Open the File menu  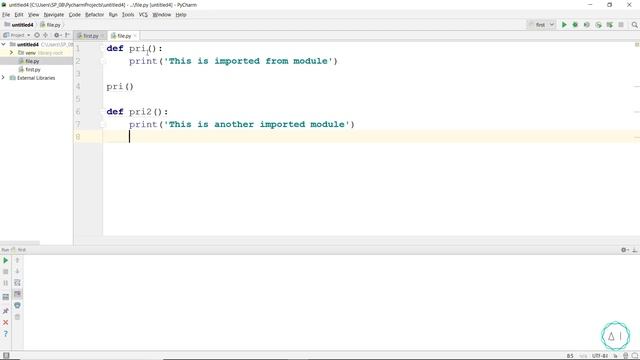6,15
